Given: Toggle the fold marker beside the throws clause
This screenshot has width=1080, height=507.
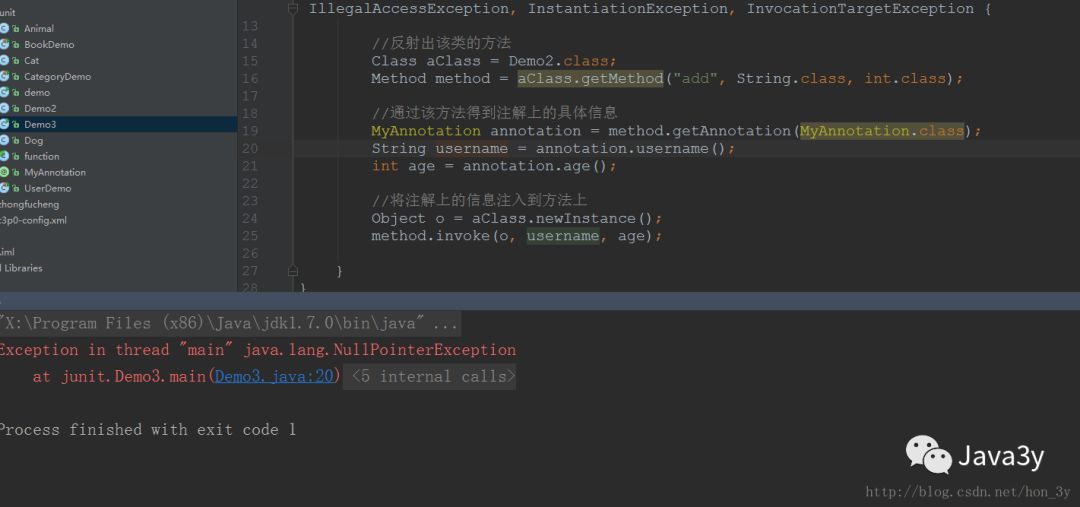Looking at the screenshot, I should 293,8.
